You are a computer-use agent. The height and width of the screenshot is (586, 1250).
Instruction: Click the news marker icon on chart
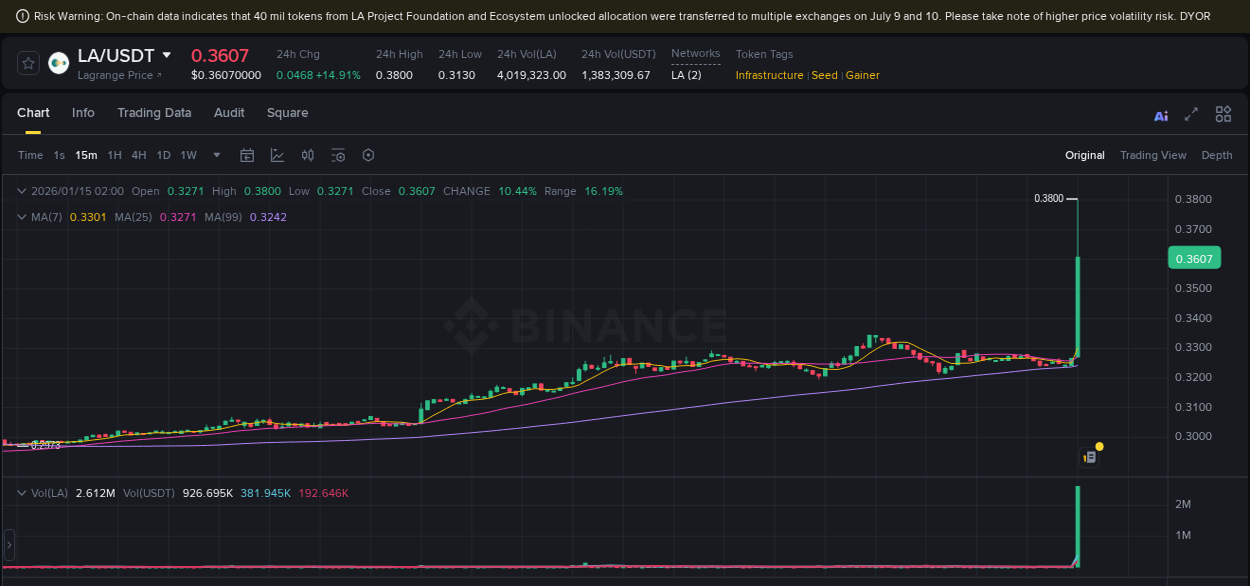1090,457
